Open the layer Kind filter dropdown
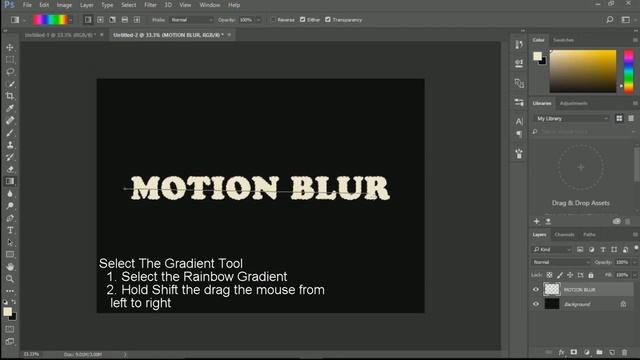This screenshot has width=640, height=360. tap(552, 249)
